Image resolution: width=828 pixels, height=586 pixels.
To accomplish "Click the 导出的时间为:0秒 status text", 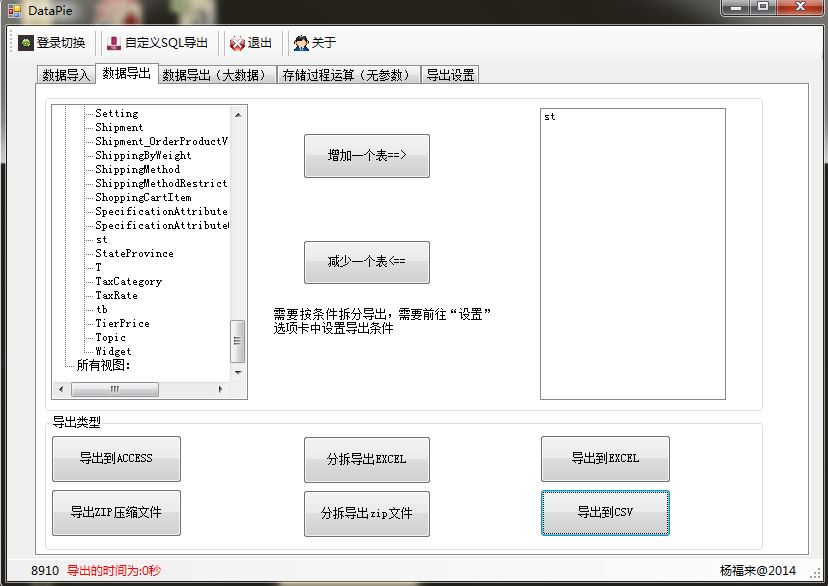I will tap(114, 571).
